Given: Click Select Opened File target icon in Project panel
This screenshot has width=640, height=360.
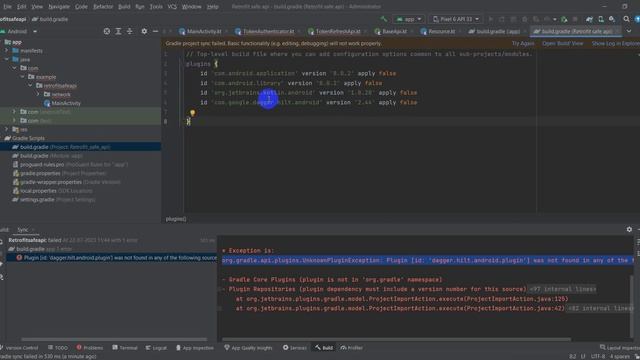Looking at the screenshot, I should click(x=107, y=31).
